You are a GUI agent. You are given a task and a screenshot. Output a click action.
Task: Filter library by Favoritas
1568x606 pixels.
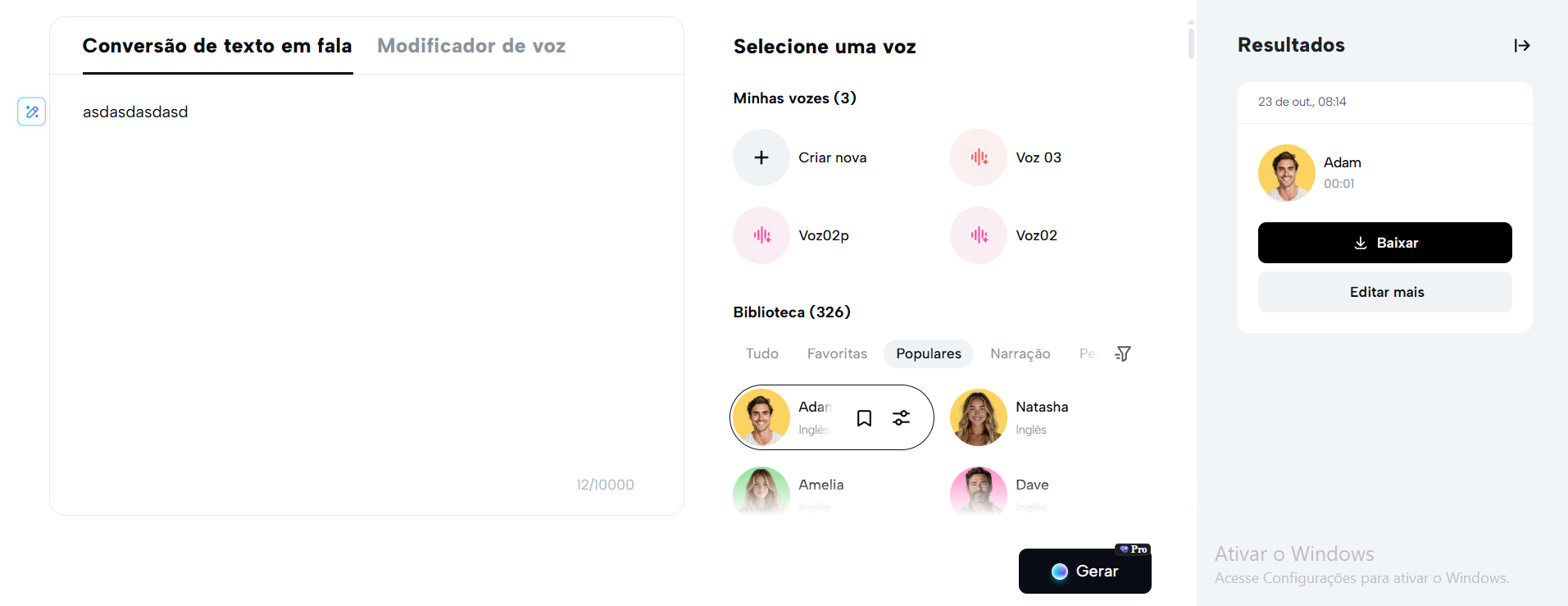(837, 353)
